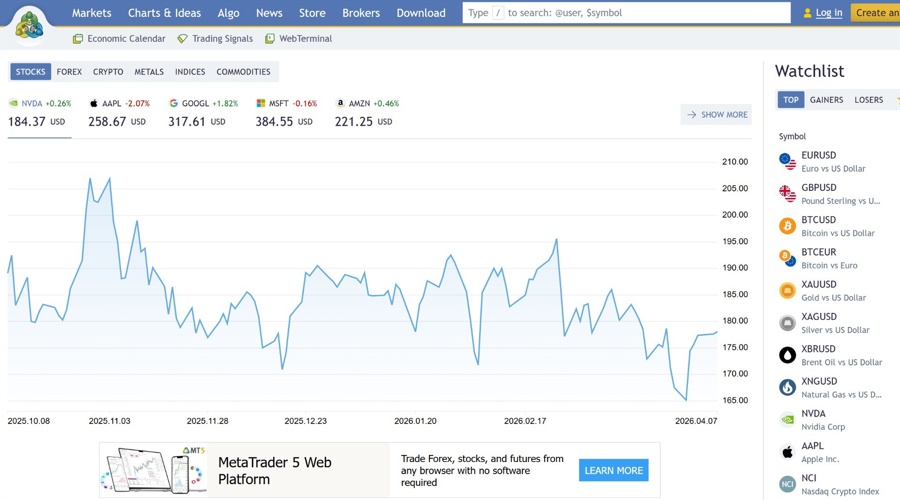Open the Economic Calendar icon link
This screenshot has width=900, height=500.
coord(78,39)
